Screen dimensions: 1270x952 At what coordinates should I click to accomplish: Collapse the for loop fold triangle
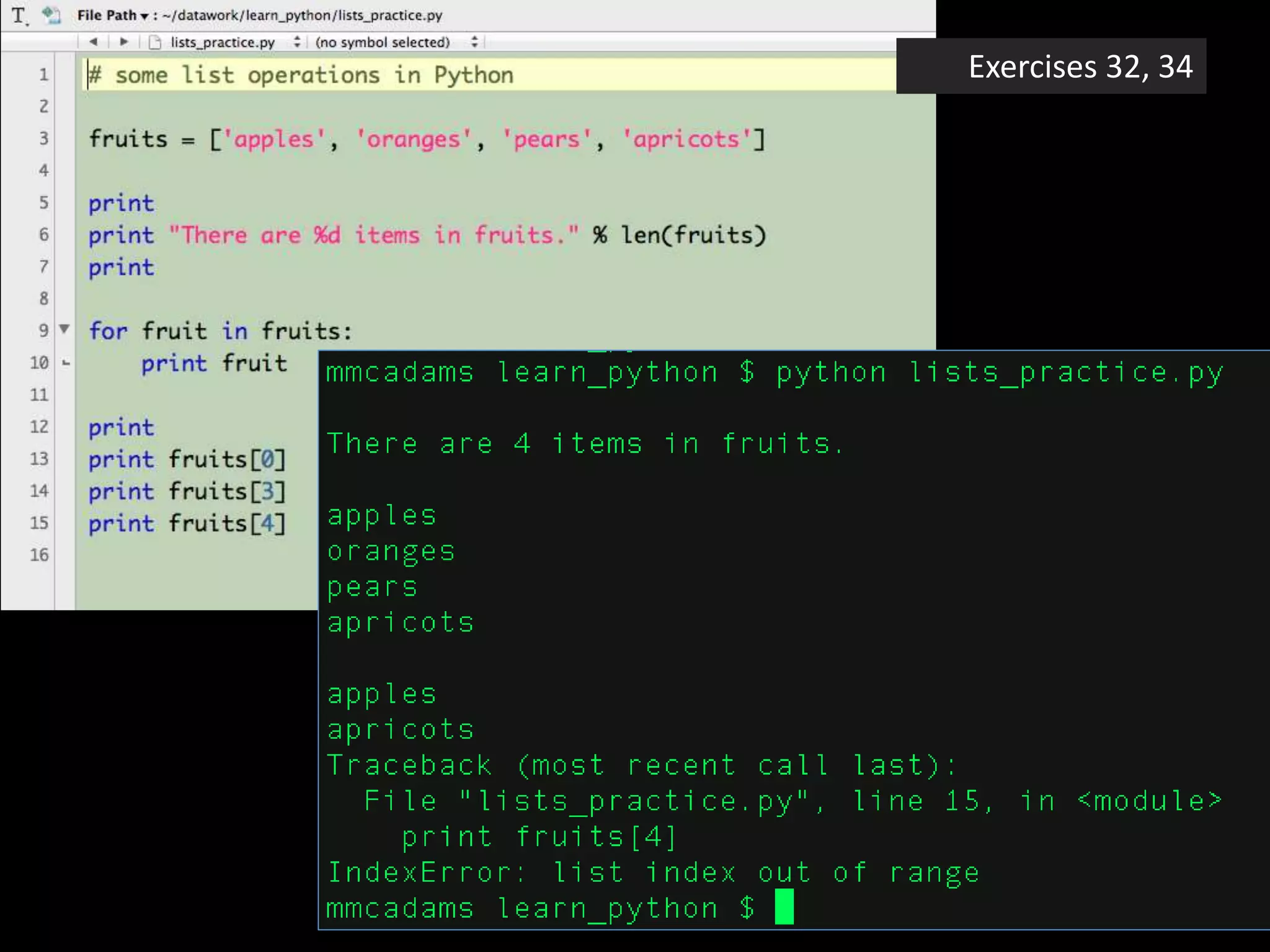coord(64,328)
